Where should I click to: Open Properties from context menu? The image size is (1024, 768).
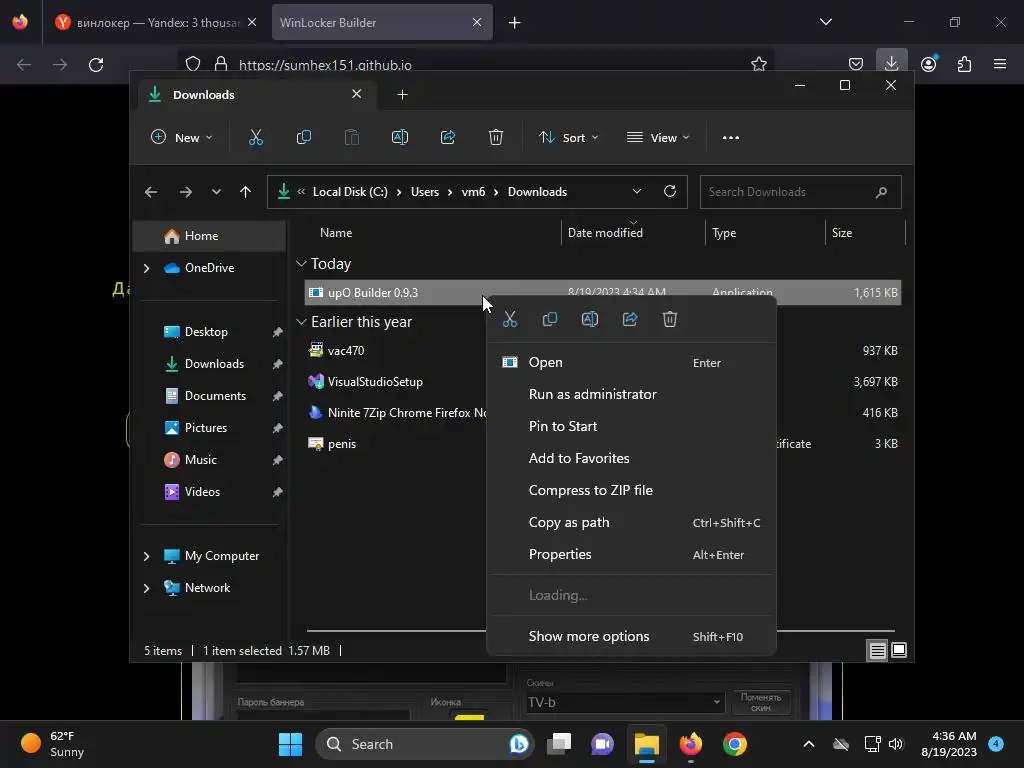point(632,554)
